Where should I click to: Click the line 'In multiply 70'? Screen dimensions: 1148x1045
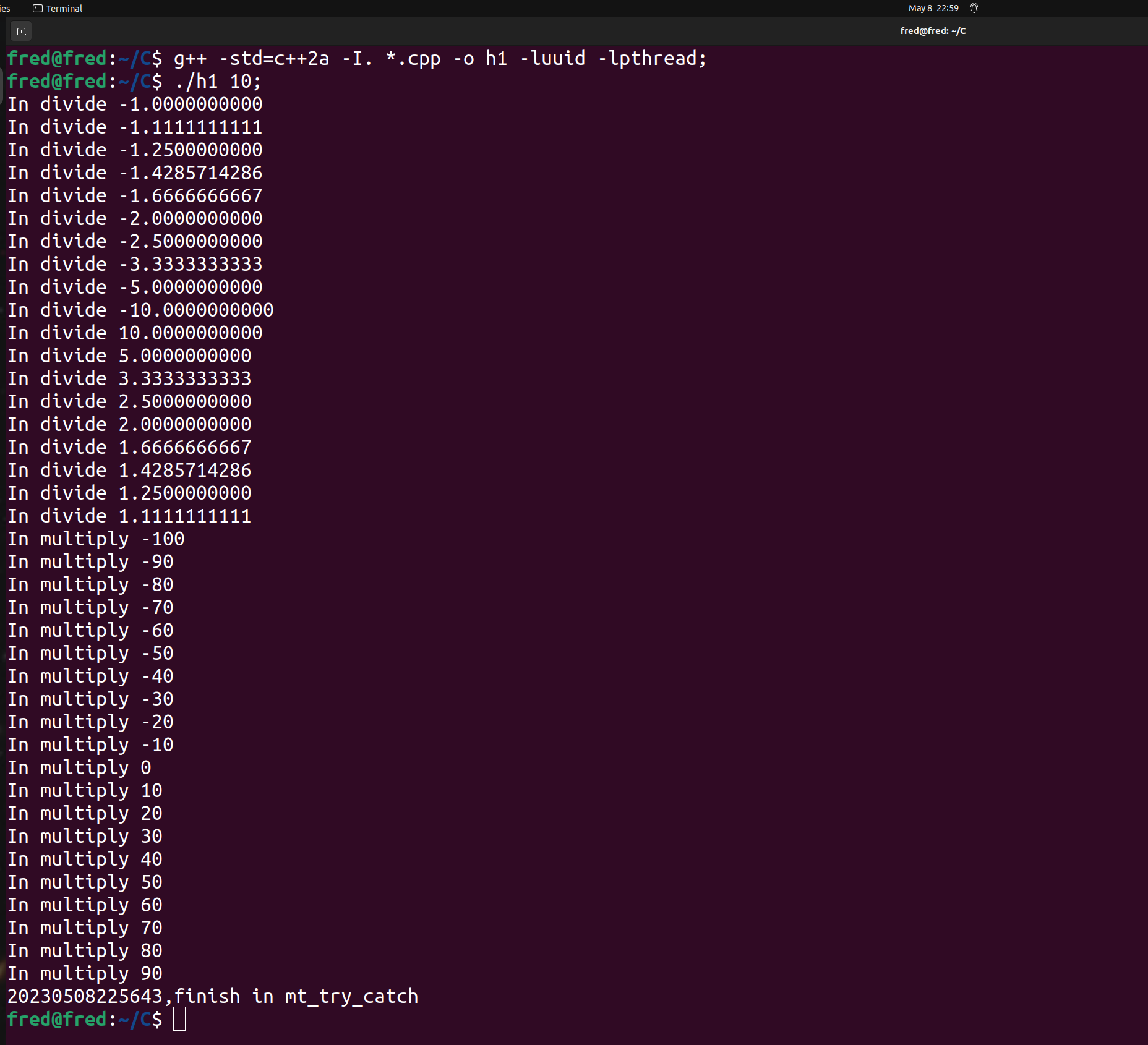(x=85, y=928)
